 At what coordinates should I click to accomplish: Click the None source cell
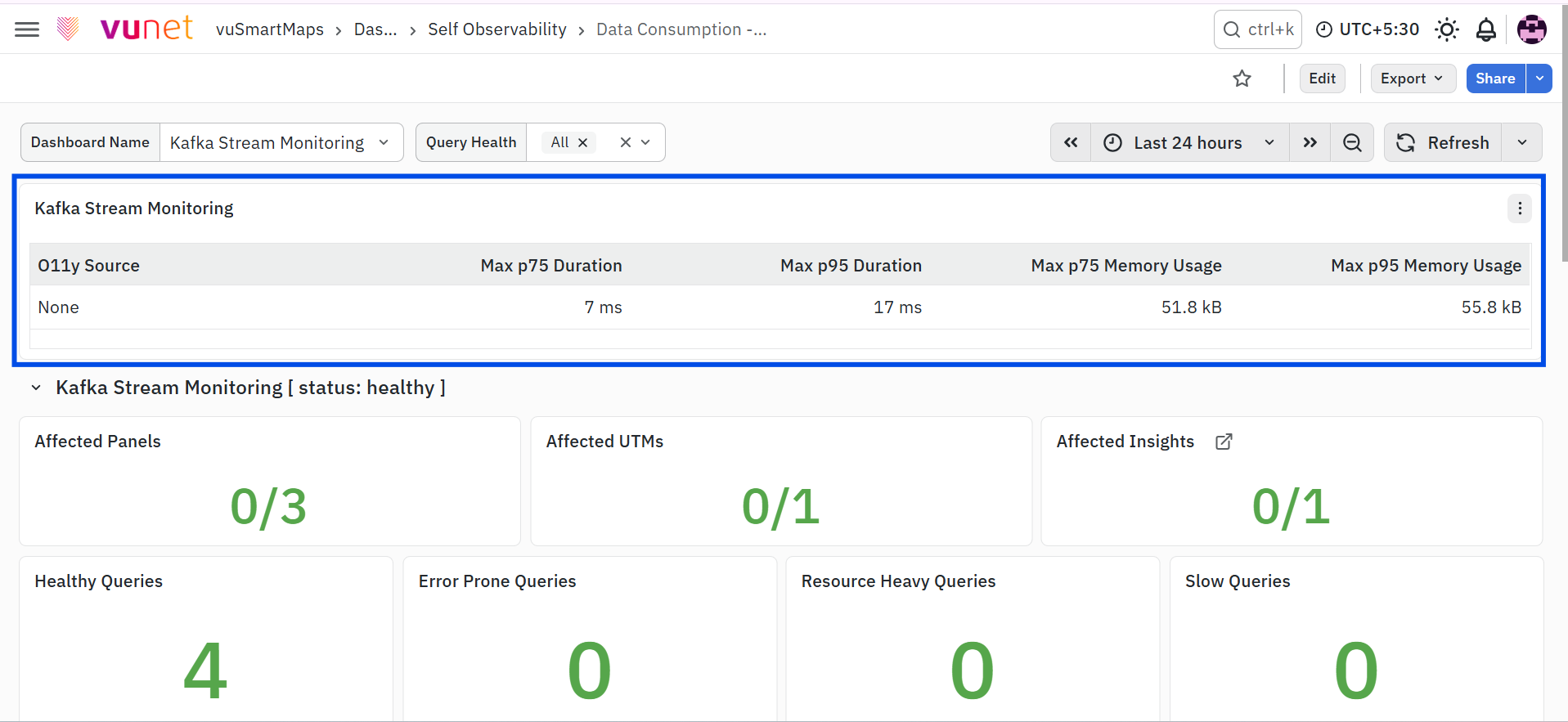pyautogui.click(x=59, y=307)
